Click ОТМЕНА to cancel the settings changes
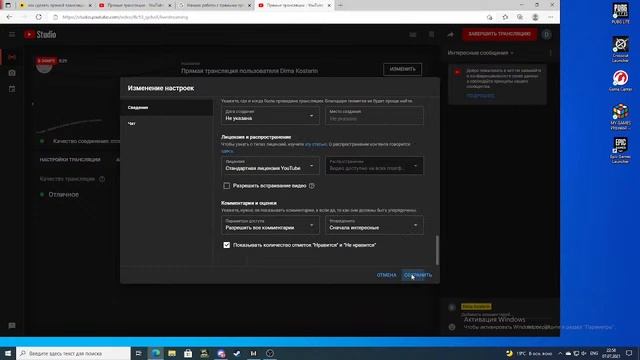The image size is (640, 360). click(386, 275)
